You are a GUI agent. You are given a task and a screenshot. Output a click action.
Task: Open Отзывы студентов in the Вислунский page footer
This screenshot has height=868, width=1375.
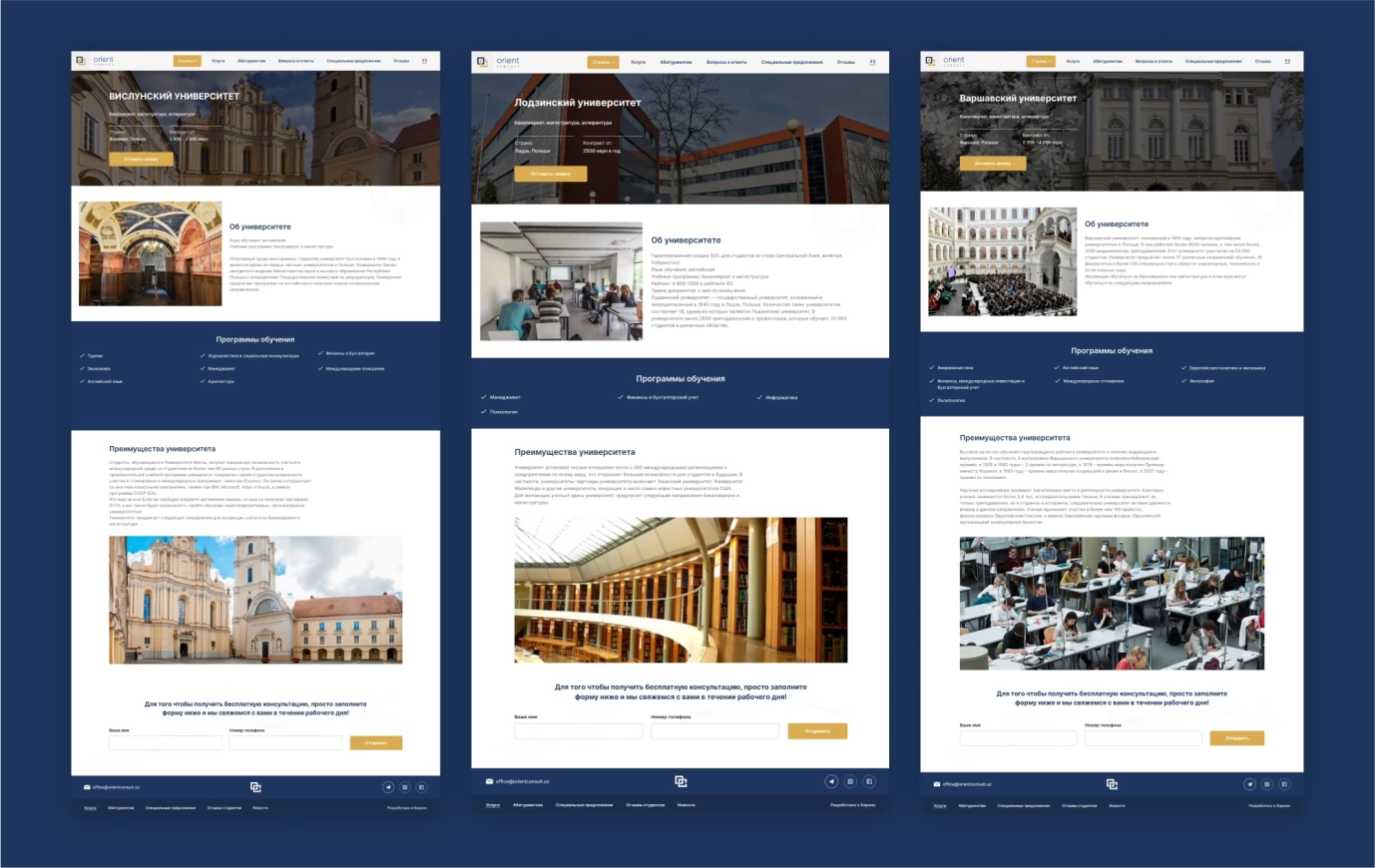point(225,807)
